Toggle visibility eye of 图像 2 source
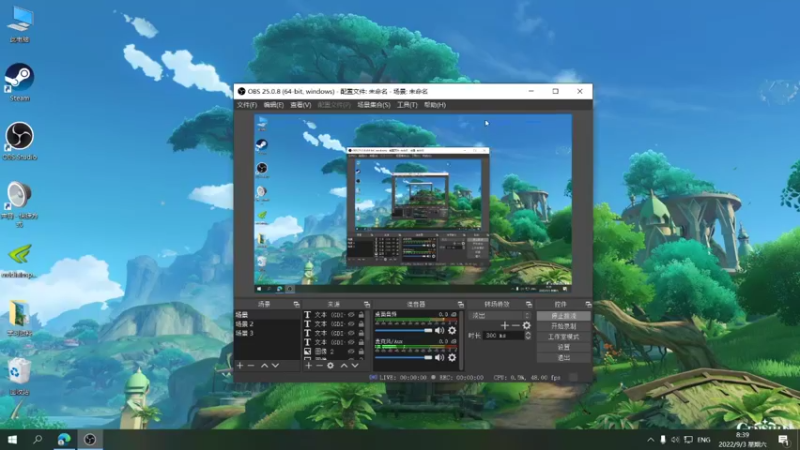Image resolution: width=800 pixels, height=450 pixels. pos(351,352)
